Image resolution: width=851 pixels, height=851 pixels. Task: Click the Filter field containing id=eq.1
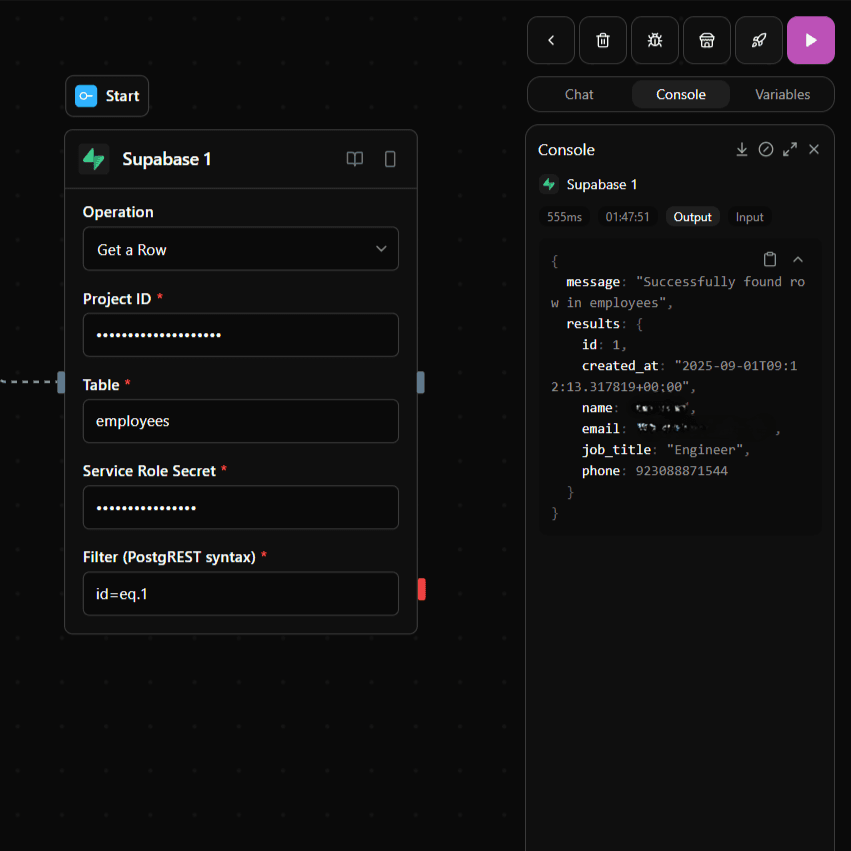pyautogui.click(x=240, y=593)
